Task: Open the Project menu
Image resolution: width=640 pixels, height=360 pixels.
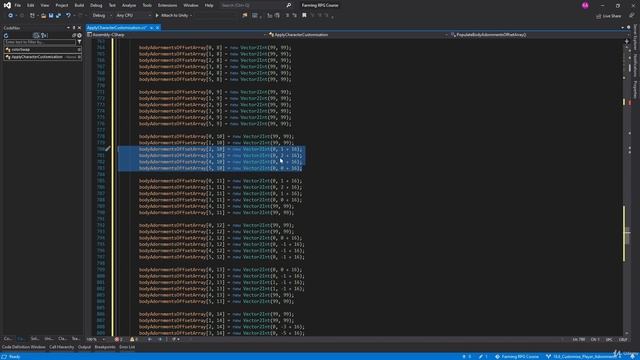Action: 62,5
